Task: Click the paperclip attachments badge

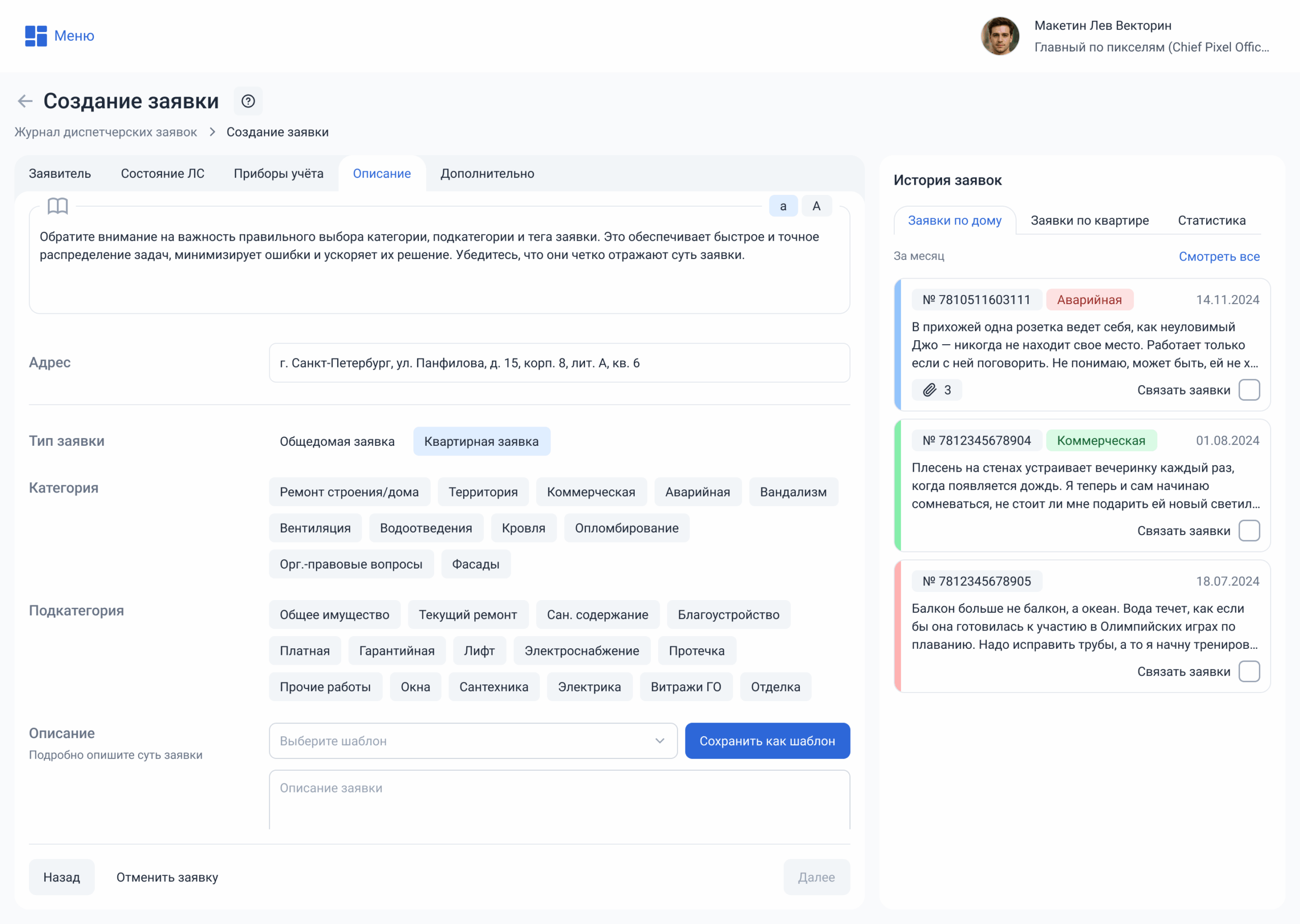Action: point(936,390)
